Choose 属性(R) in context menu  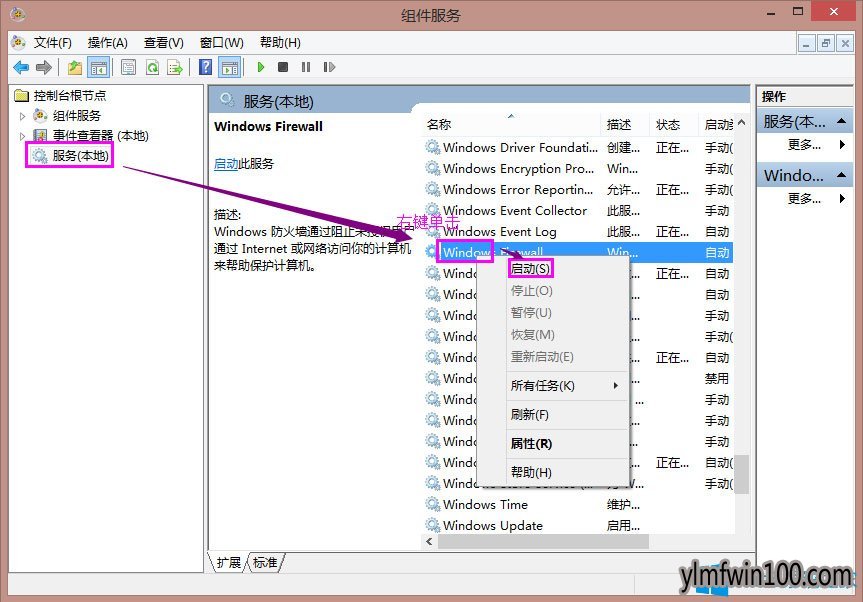(x=553, y=444)
